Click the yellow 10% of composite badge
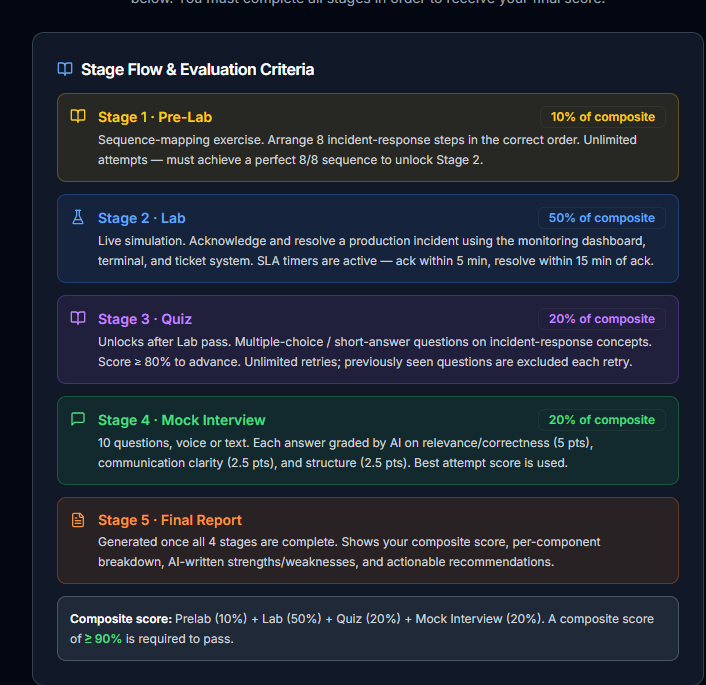Image resolution: width=706 pixels, height=685 pixels. [602, 117]
